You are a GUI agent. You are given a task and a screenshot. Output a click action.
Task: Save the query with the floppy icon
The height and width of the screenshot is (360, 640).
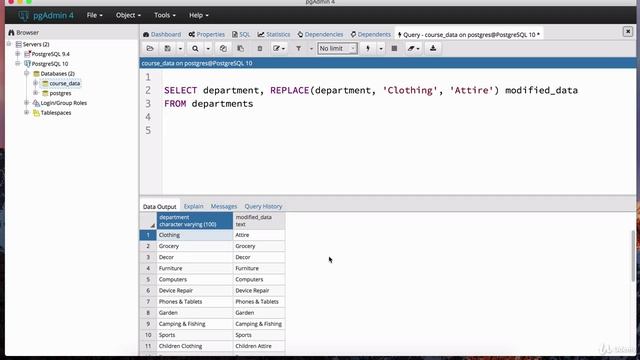coord(167,49)
